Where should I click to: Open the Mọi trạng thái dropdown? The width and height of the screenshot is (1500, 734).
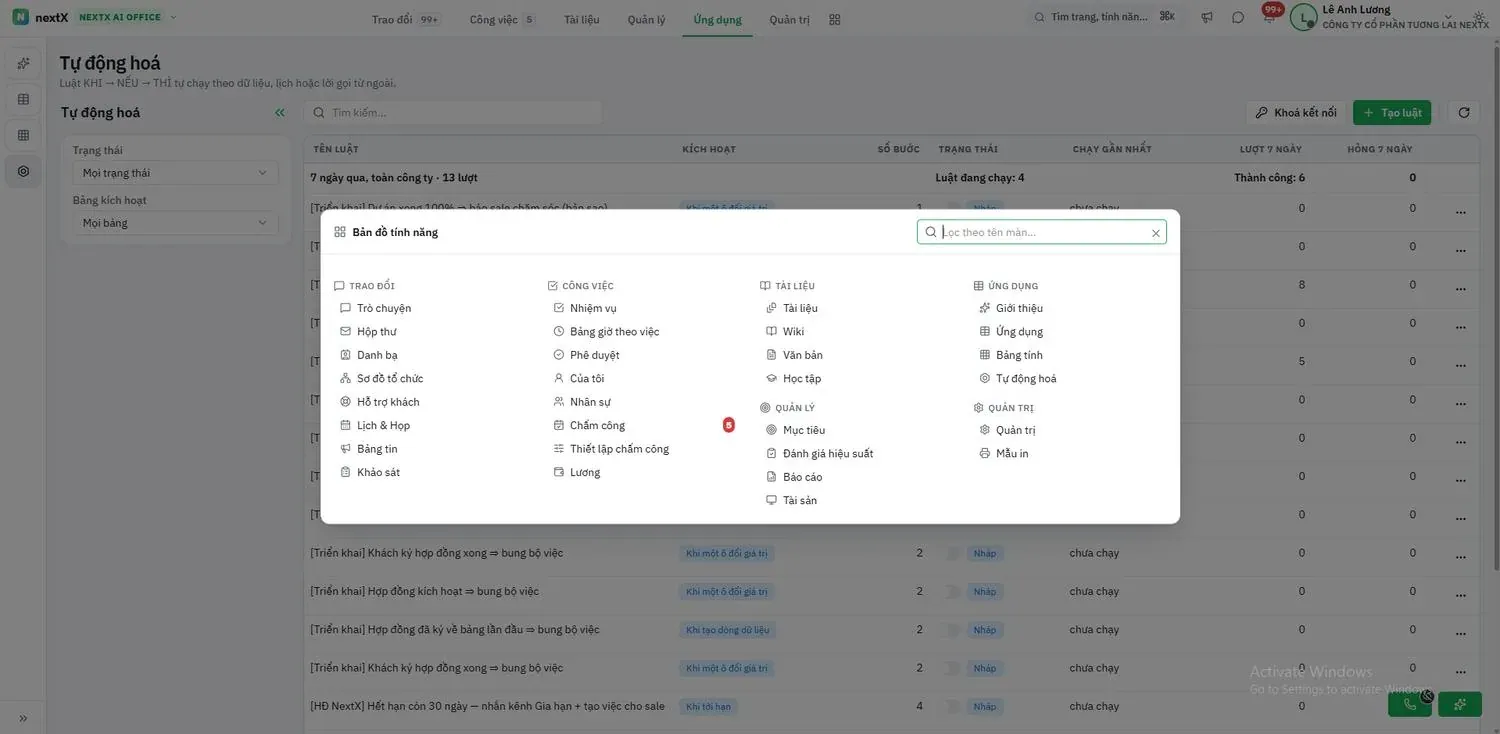click(175, 173)
